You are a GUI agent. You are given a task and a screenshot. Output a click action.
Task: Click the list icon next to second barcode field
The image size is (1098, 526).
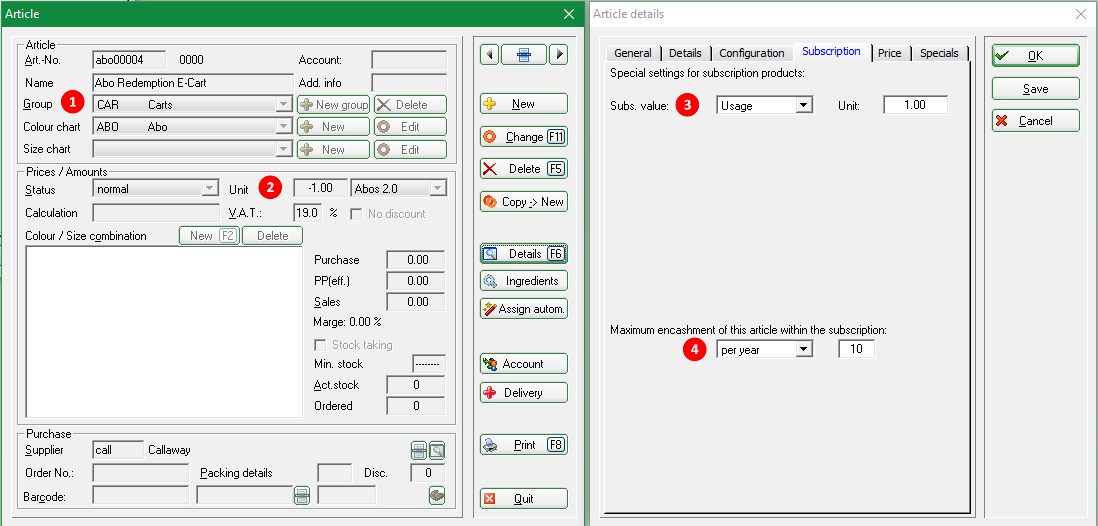[x=302, y=496]
